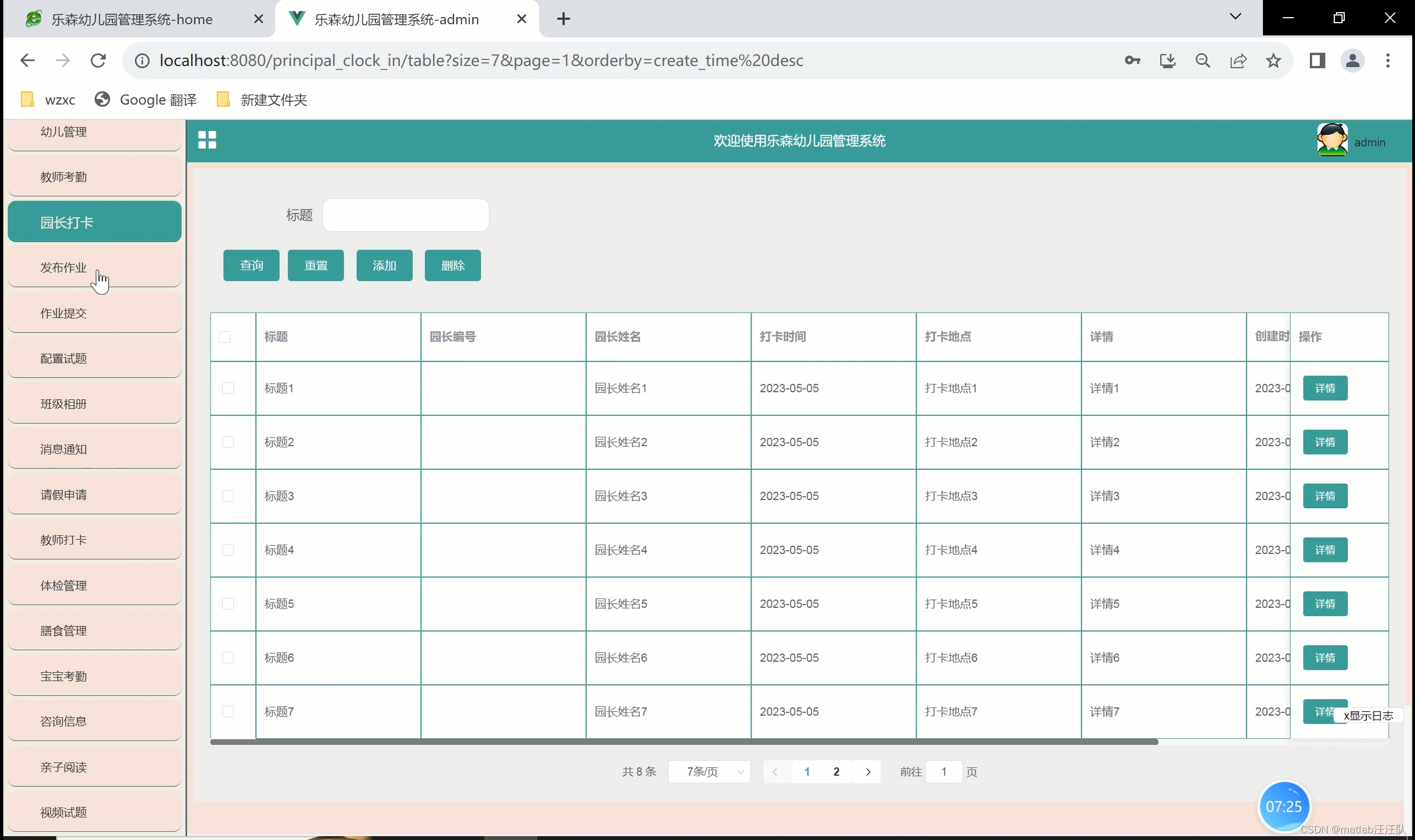
Task: Tick the checkbox for 标题4 row
Action: click(228, 550)
